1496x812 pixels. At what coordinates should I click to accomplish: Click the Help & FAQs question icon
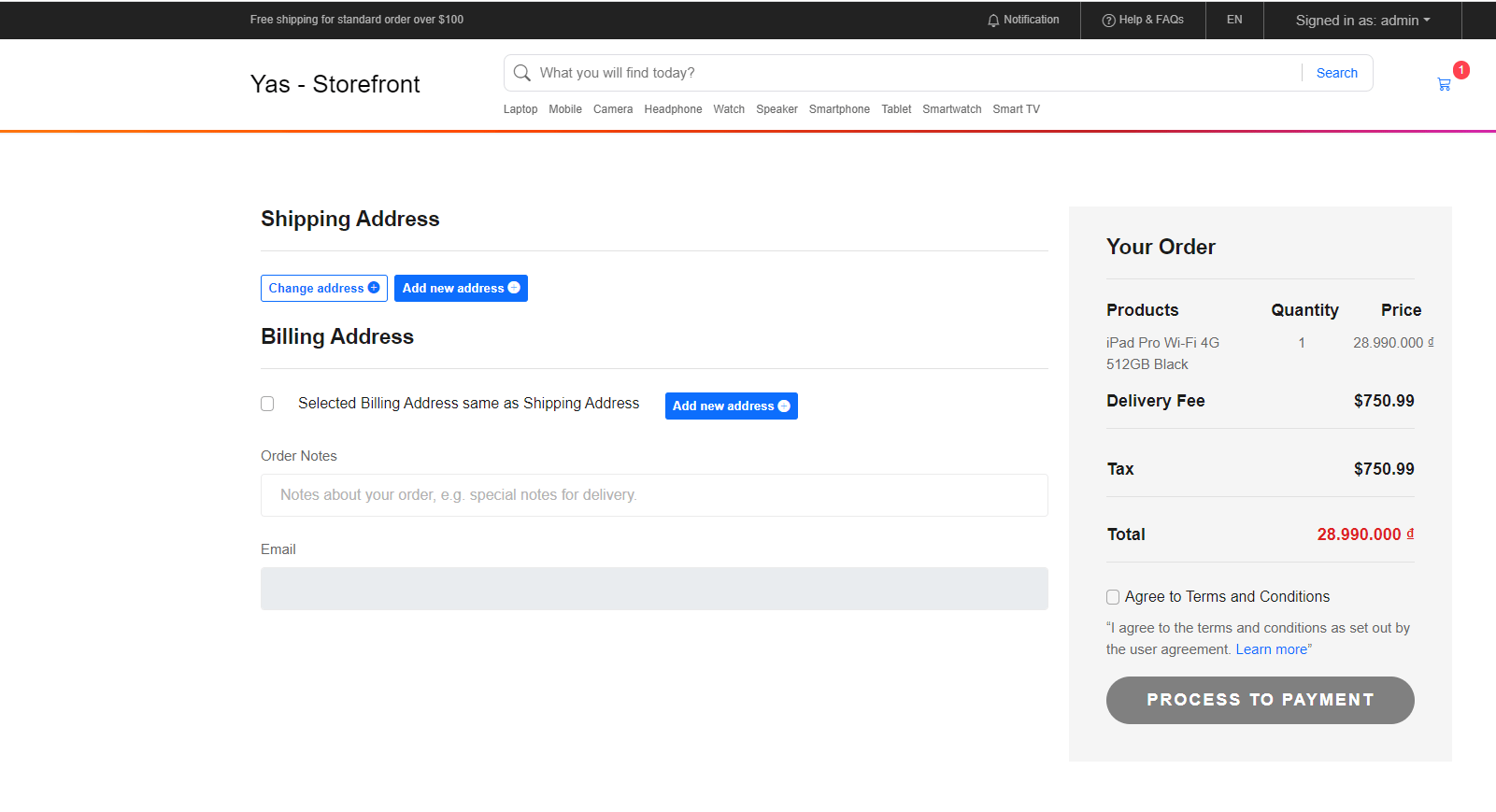click(x=1108, y=21)
